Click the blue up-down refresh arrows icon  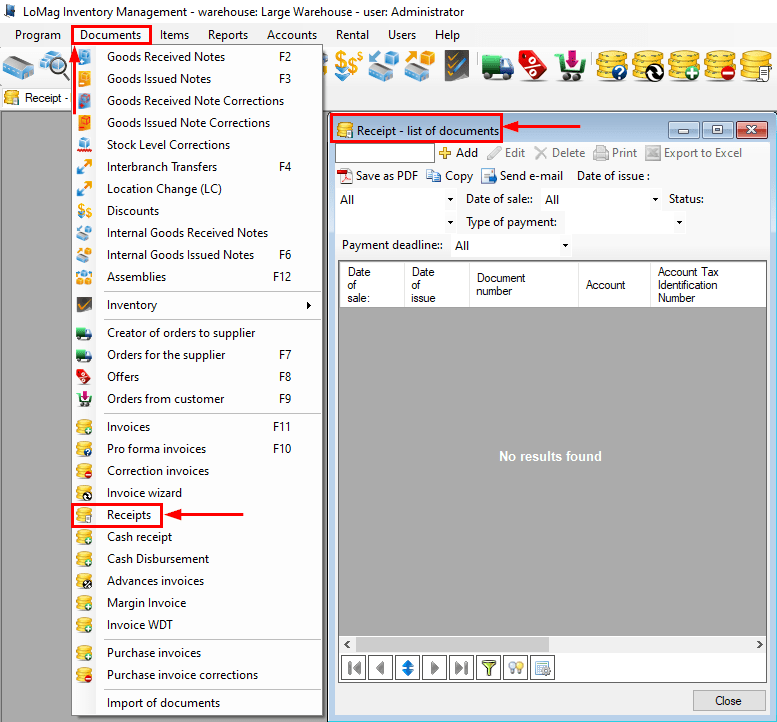point(407,668)
